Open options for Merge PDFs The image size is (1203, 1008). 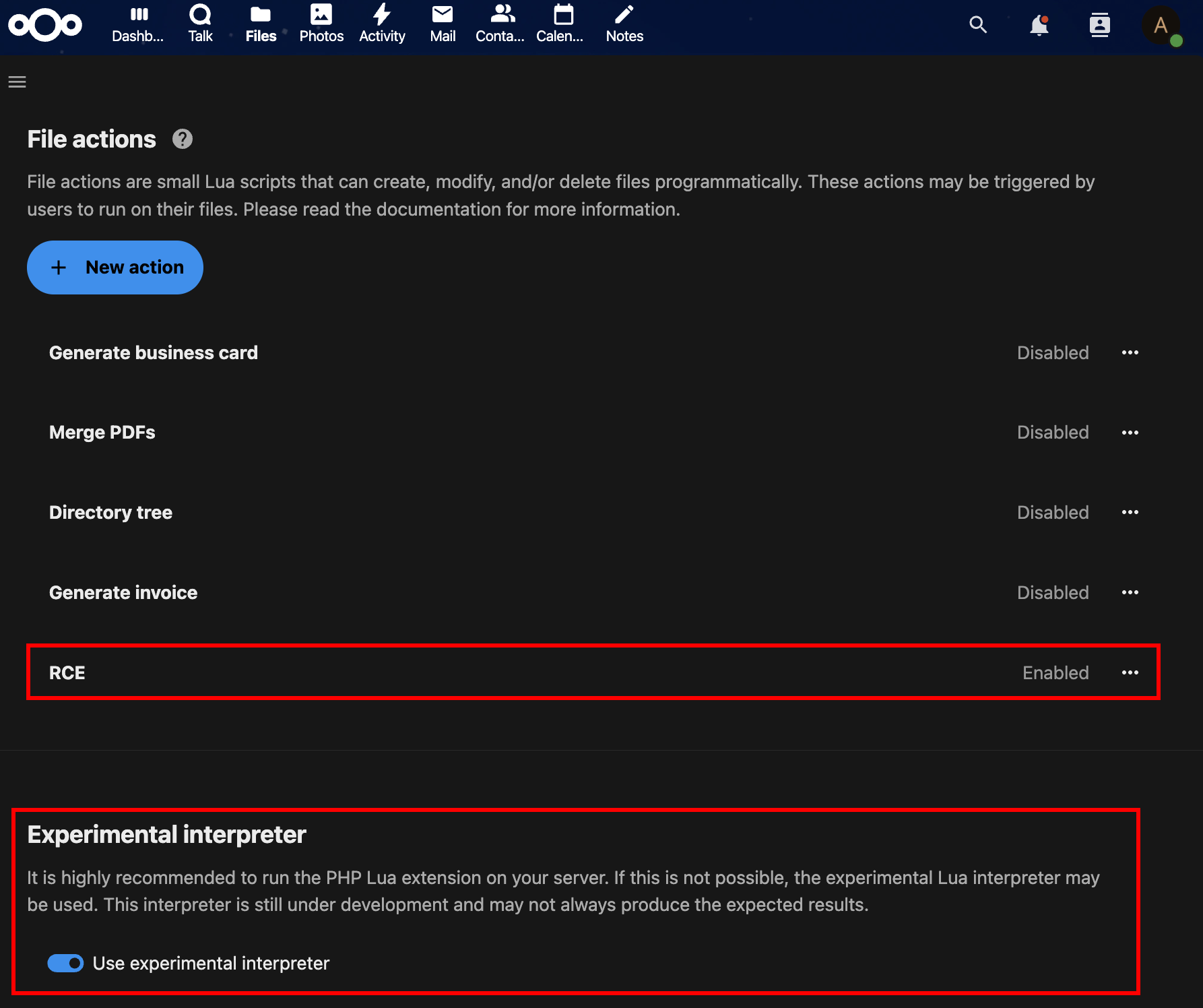click(1130, 433)
